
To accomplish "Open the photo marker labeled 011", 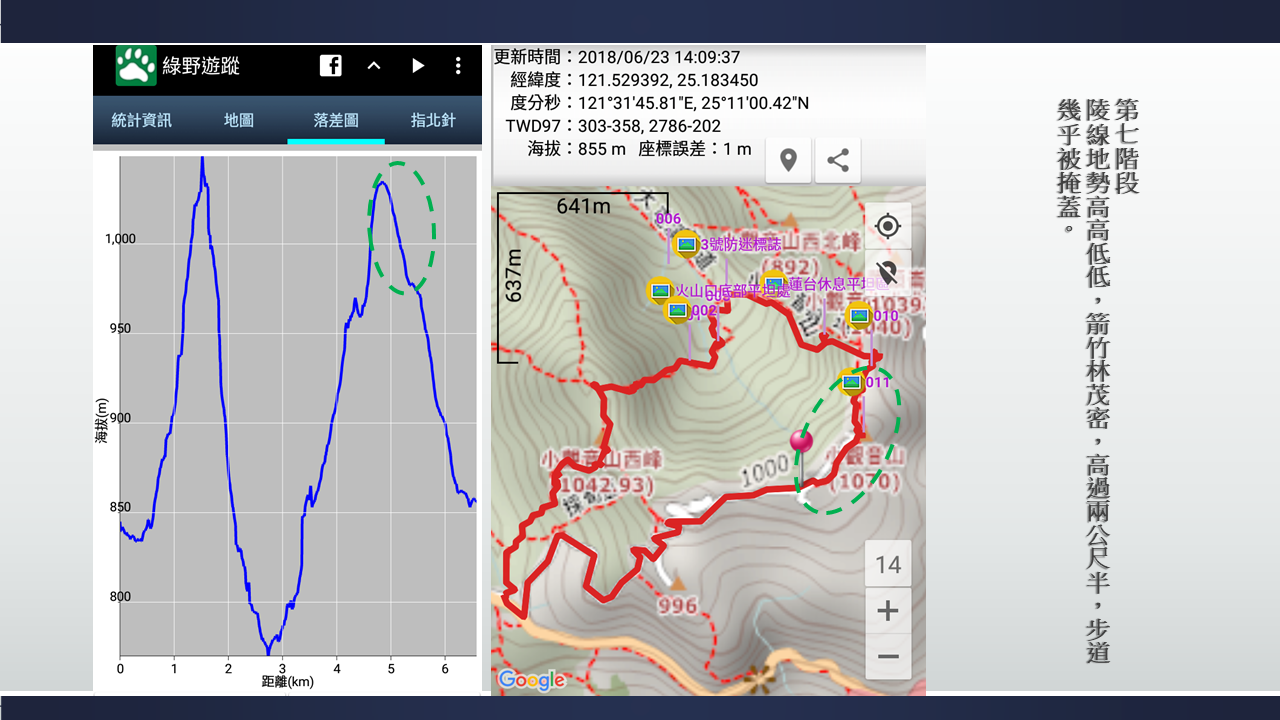I will tap(852, 382).
